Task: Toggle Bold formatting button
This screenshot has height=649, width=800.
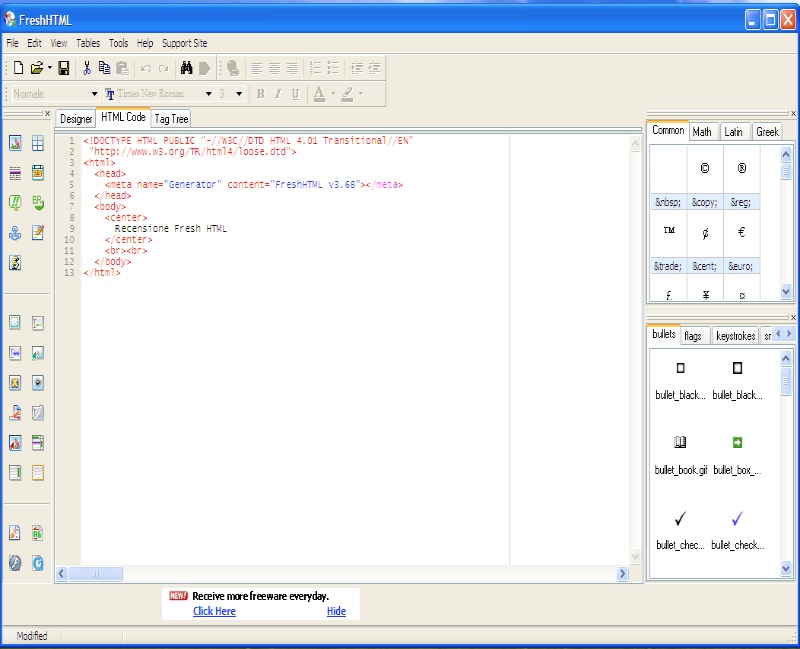Action: tap(260, 94)
